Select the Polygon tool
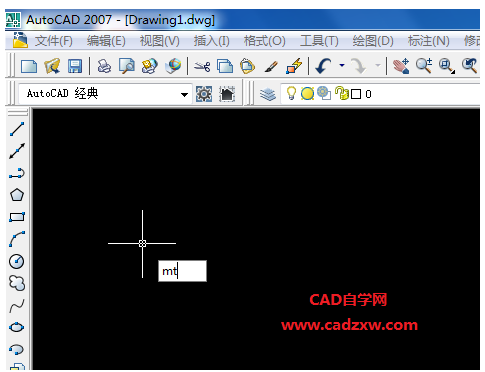 click(17, 195)
